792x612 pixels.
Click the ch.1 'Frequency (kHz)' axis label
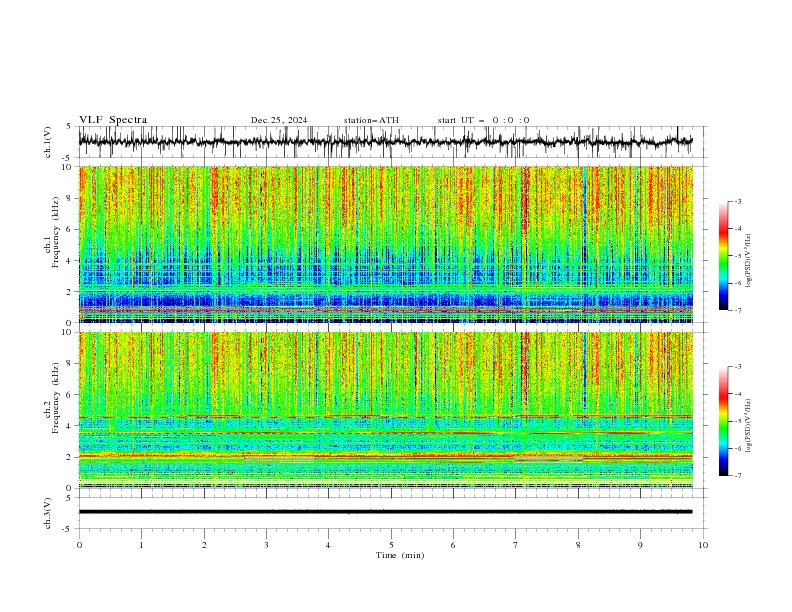click(55, 233)
